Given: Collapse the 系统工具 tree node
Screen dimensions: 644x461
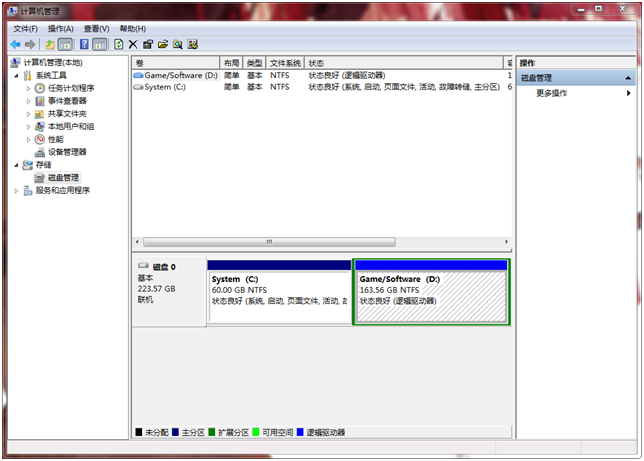Looking at the screenshot, I should tap(17, 75).
